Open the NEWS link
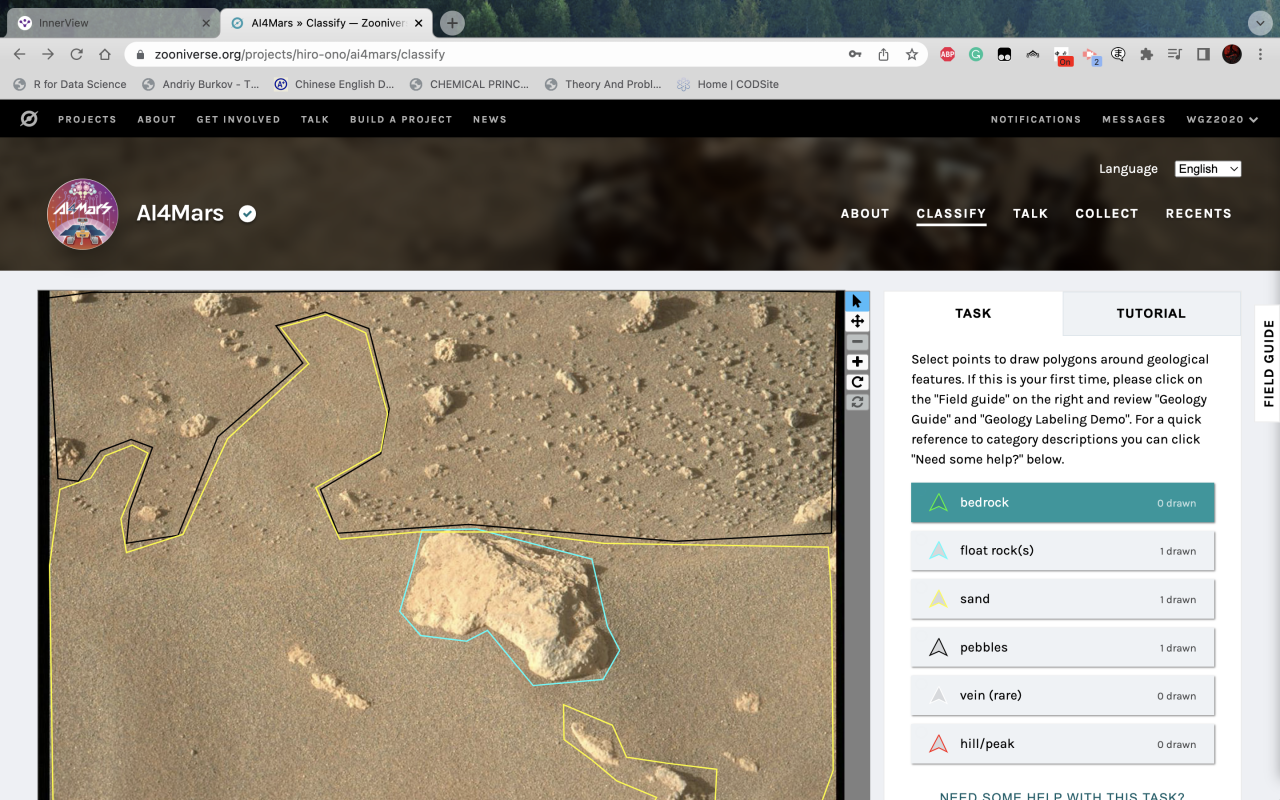1280x800 pixels. click(x=490, y=119)
